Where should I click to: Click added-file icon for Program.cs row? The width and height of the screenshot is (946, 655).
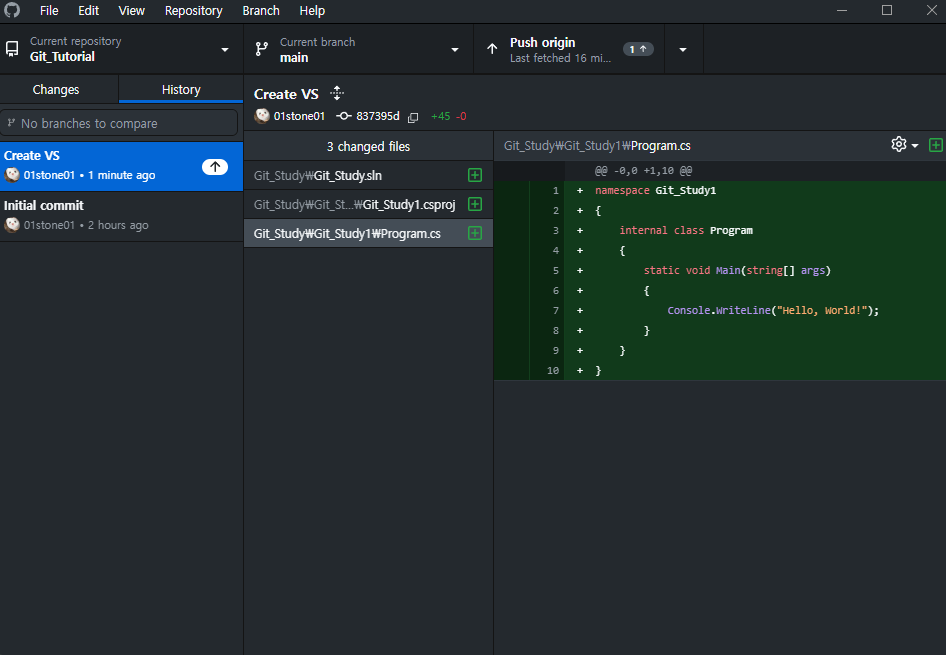point(475,233)
